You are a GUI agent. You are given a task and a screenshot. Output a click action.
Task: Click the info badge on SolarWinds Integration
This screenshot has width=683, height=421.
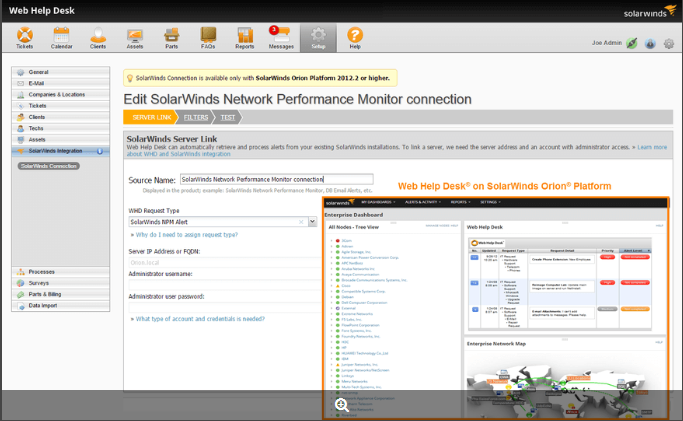100,151
